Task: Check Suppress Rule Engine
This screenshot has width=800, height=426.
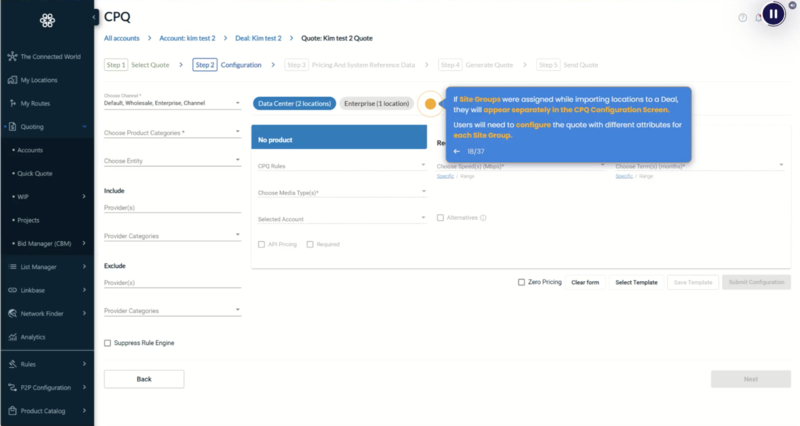Action: point(107,343)
